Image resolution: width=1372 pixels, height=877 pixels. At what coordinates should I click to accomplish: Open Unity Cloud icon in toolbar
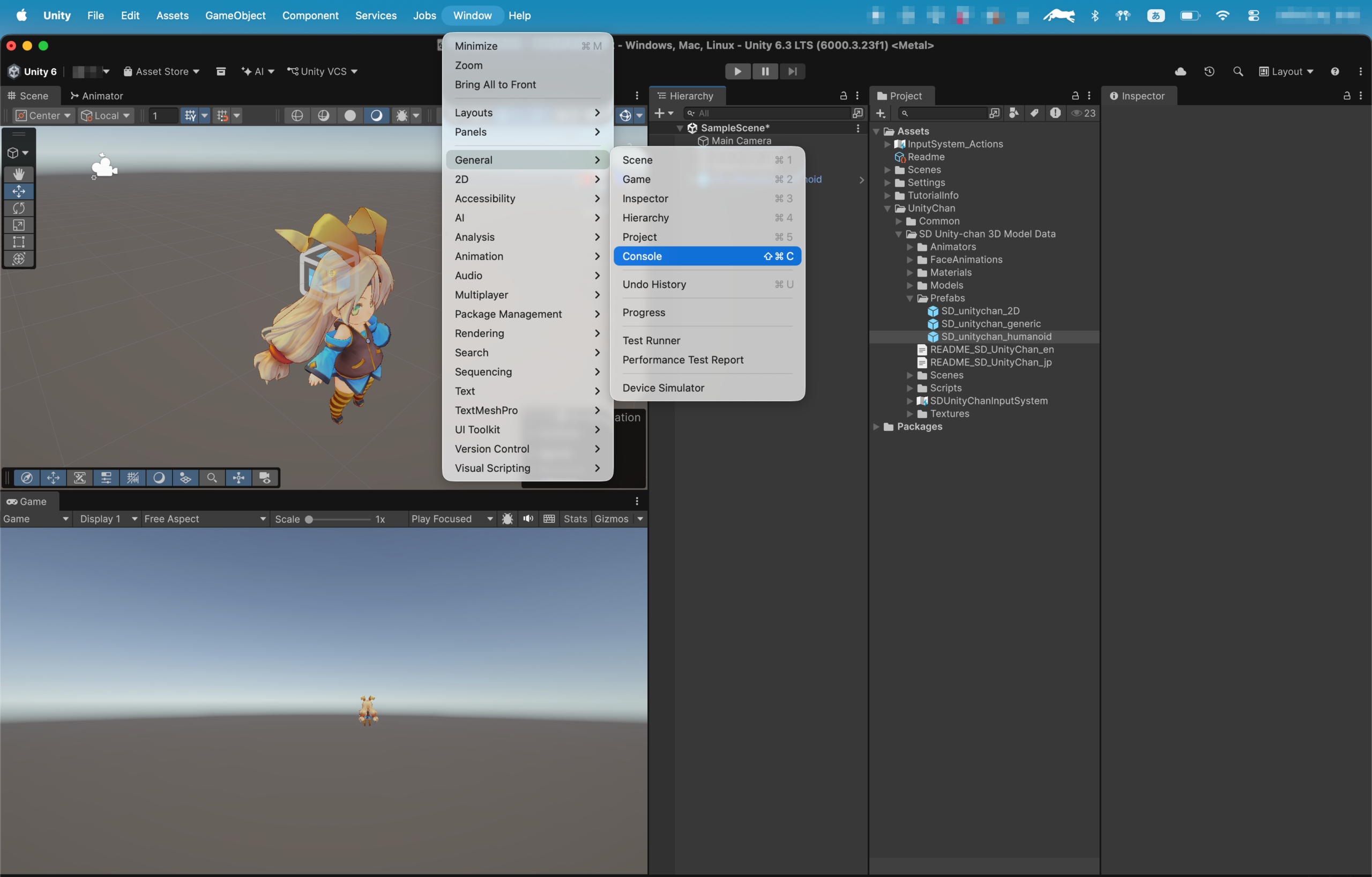[1181, 71]
